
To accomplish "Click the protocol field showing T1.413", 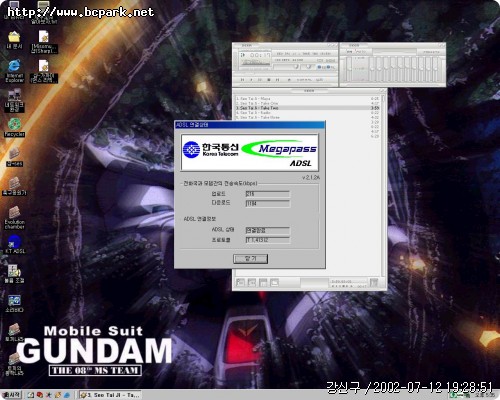I will pyautogui.click(x=268, y=240).
